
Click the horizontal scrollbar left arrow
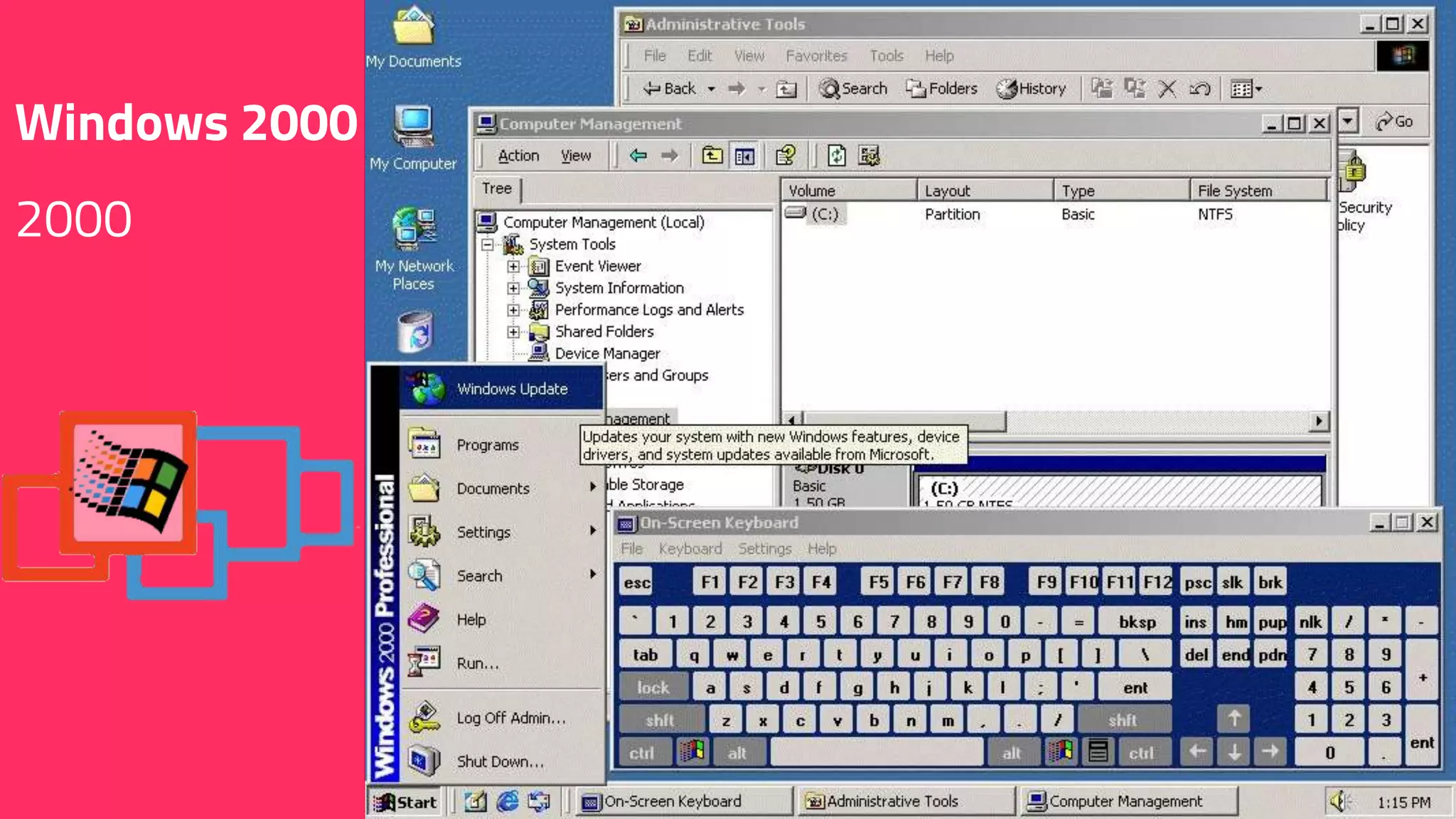pos(793,421)
